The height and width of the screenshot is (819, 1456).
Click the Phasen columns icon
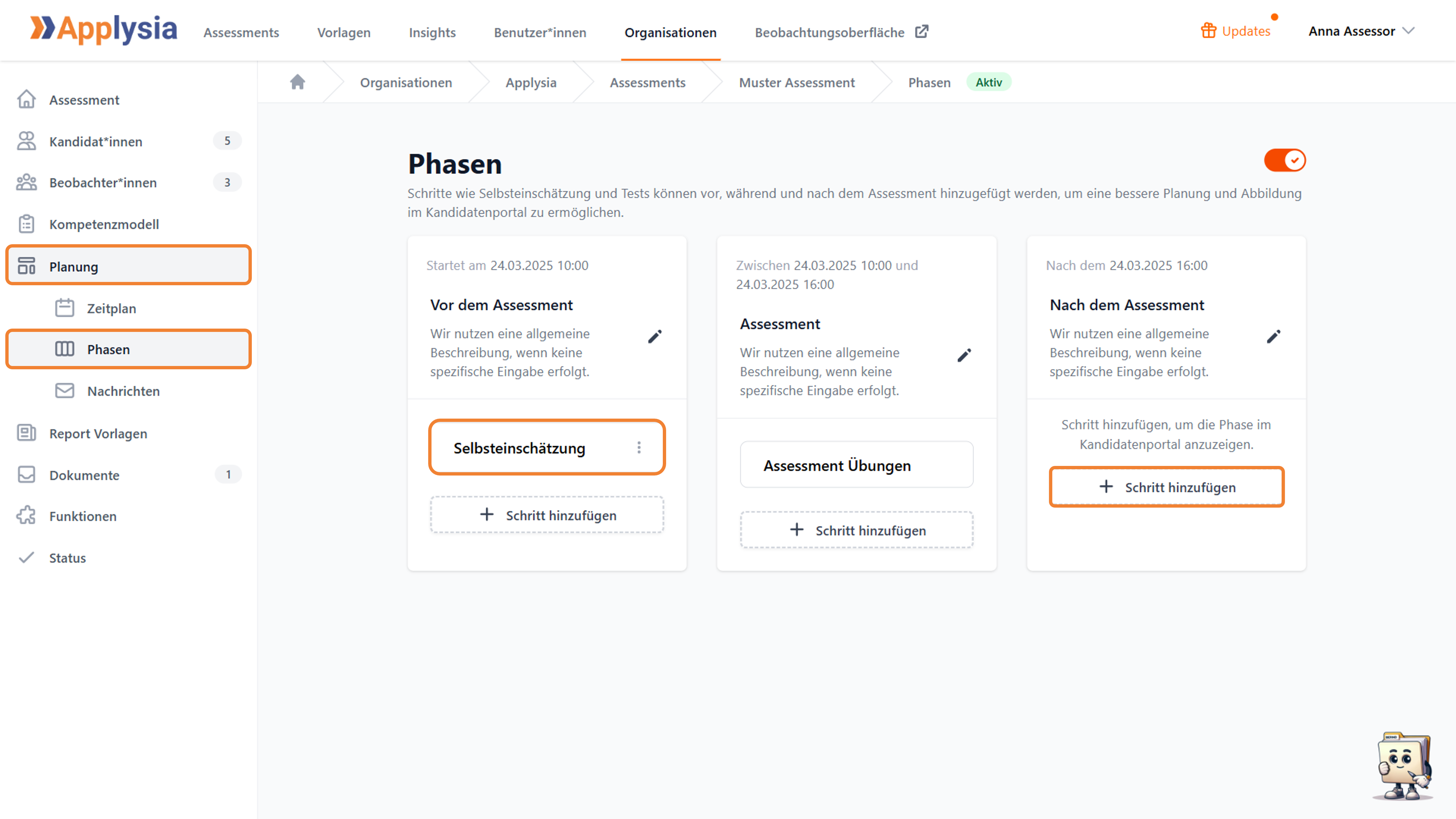point(65,349)
